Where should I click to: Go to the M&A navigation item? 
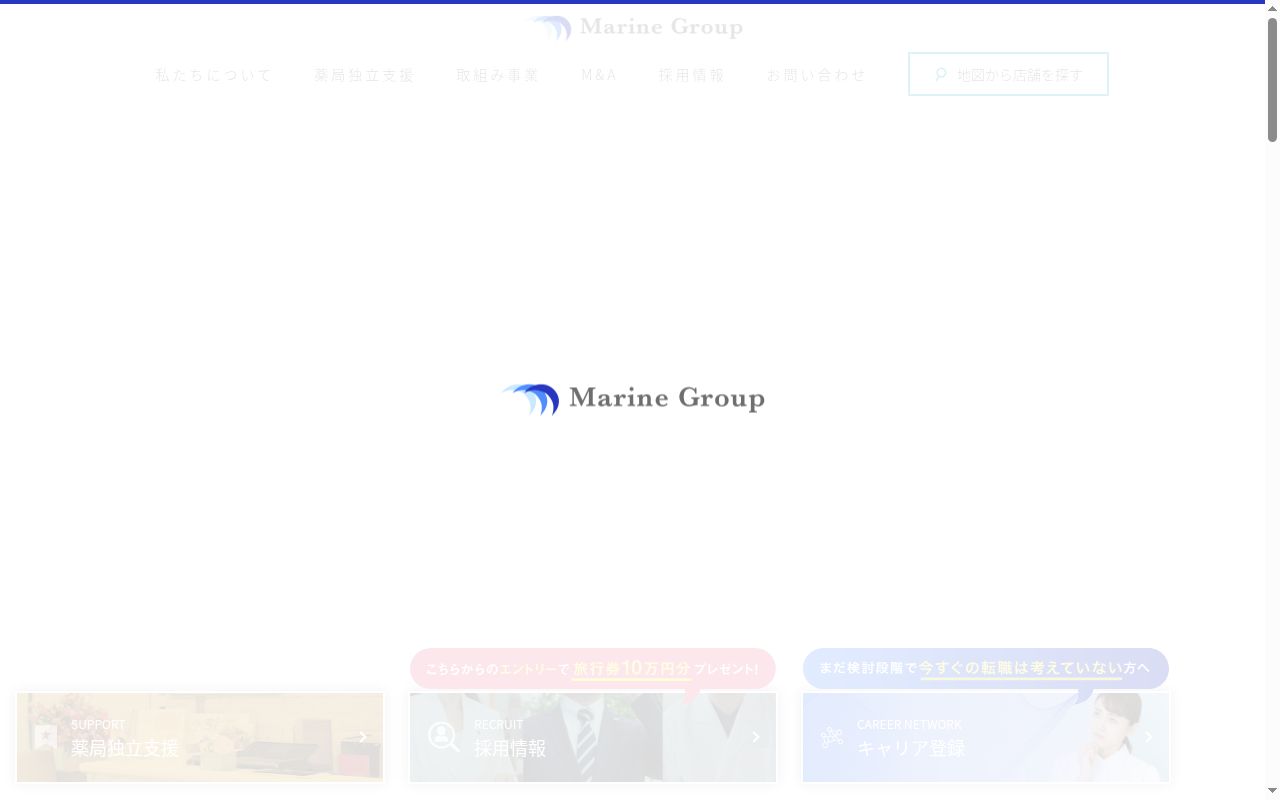click(599, 75)
